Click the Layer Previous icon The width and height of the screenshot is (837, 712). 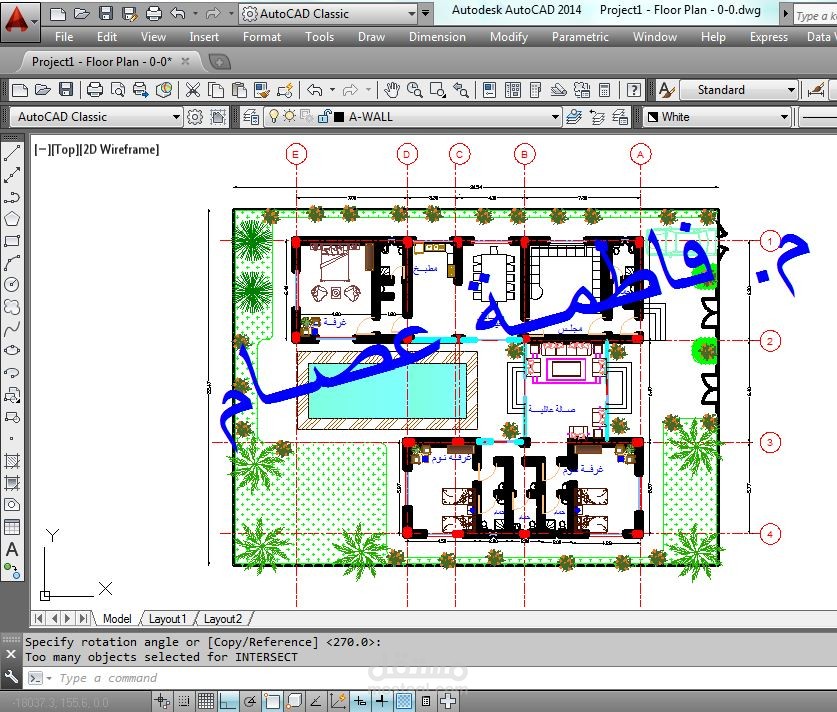coord(597,116)
